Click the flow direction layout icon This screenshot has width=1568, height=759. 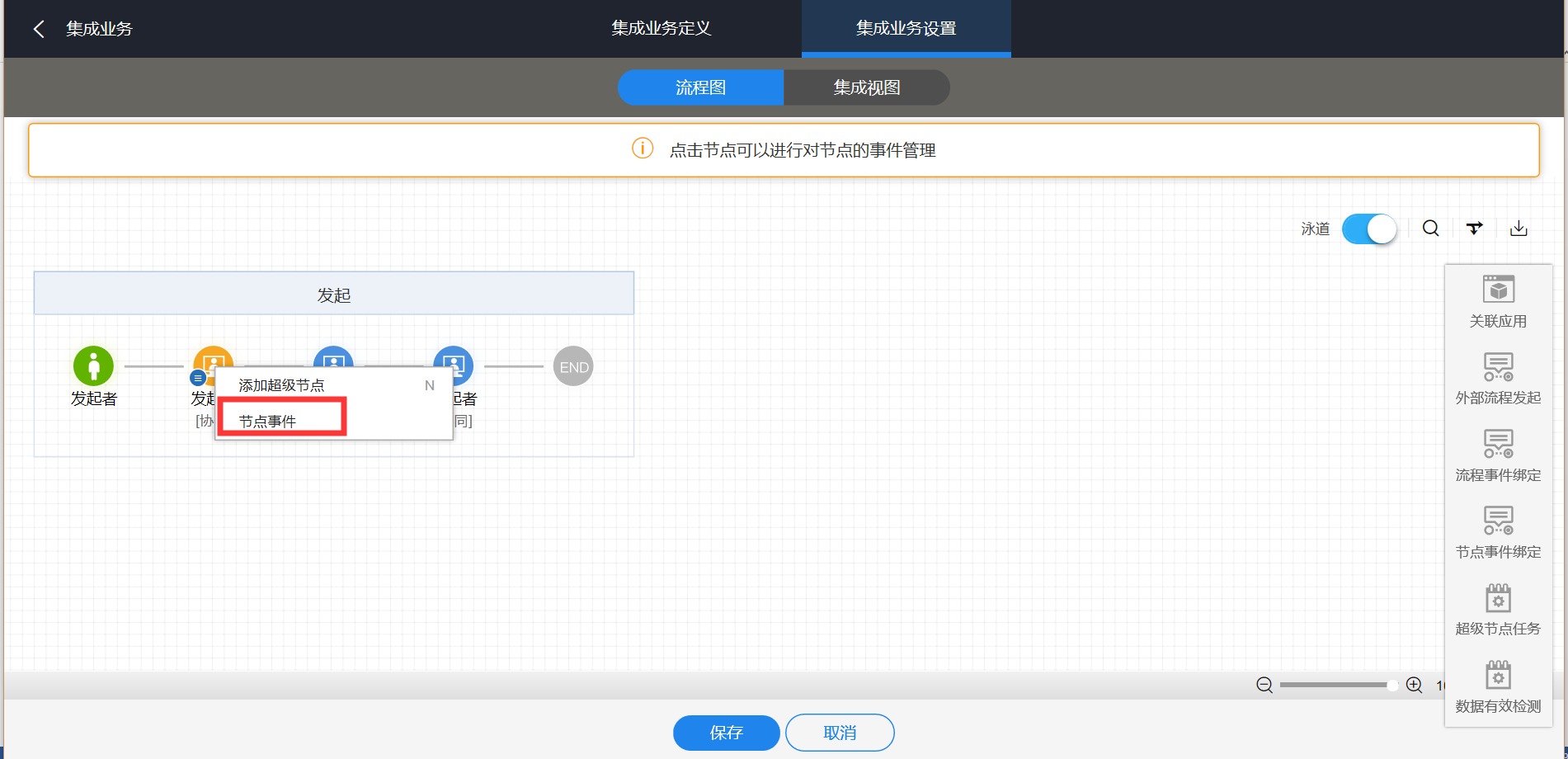coord(1475,229)
